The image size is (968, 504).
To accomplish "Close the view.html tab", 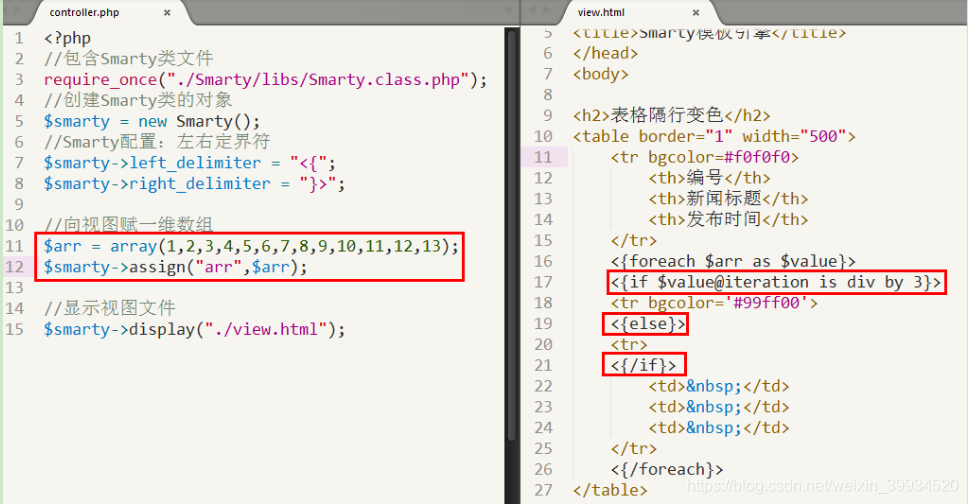I will (696, 12).
